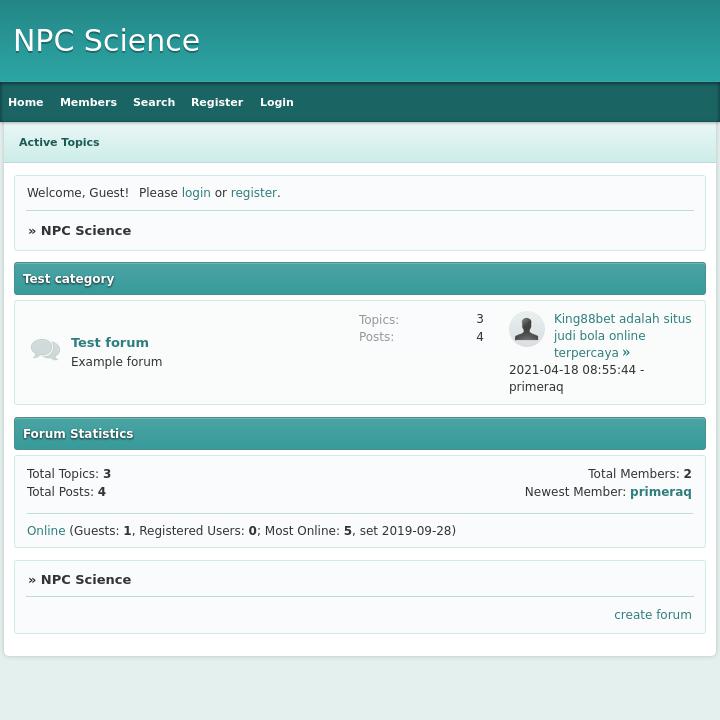Viewport: 720px width, 720px height.
Task: Click the Online users link
Action: 46,531
